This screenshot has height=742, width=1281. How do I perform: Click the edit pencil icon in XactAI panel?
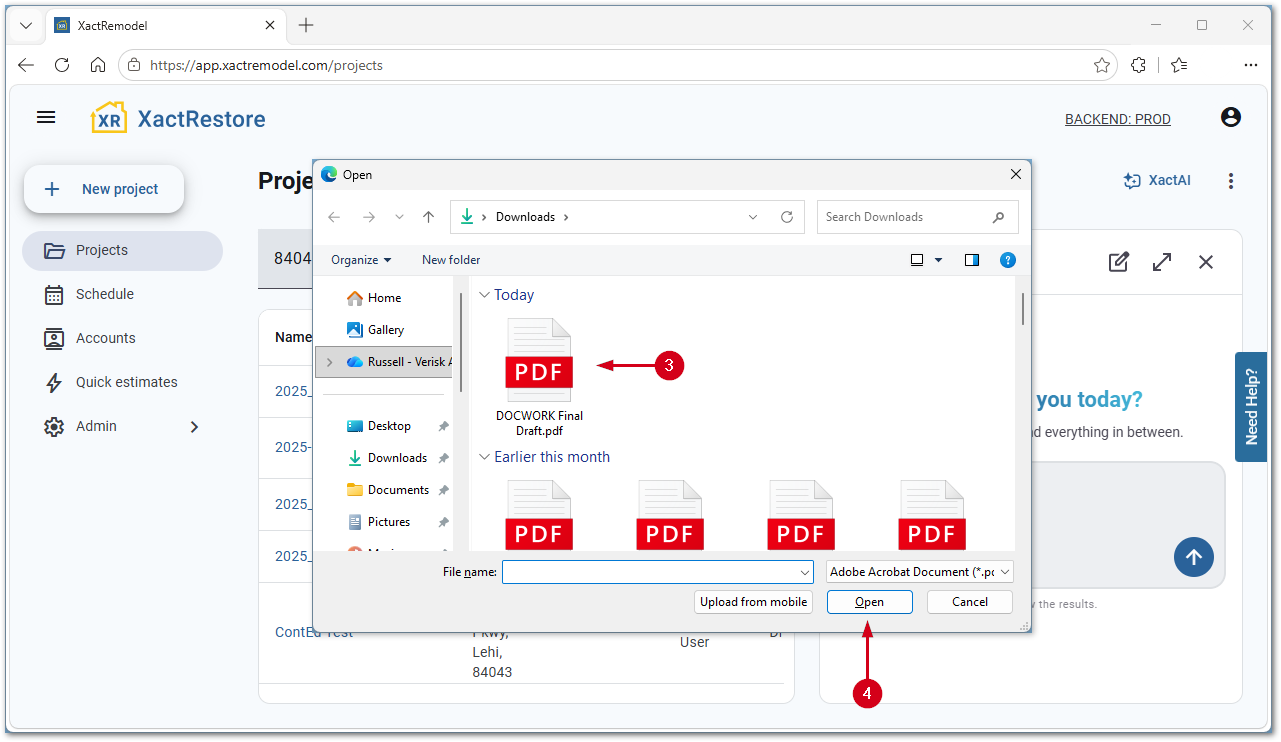click(1119, 262)
